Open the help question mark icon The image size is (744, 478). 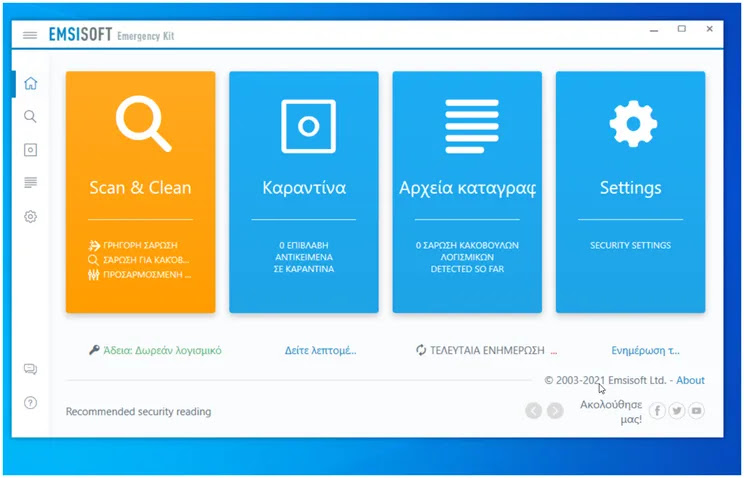click(x=30, y=403)
